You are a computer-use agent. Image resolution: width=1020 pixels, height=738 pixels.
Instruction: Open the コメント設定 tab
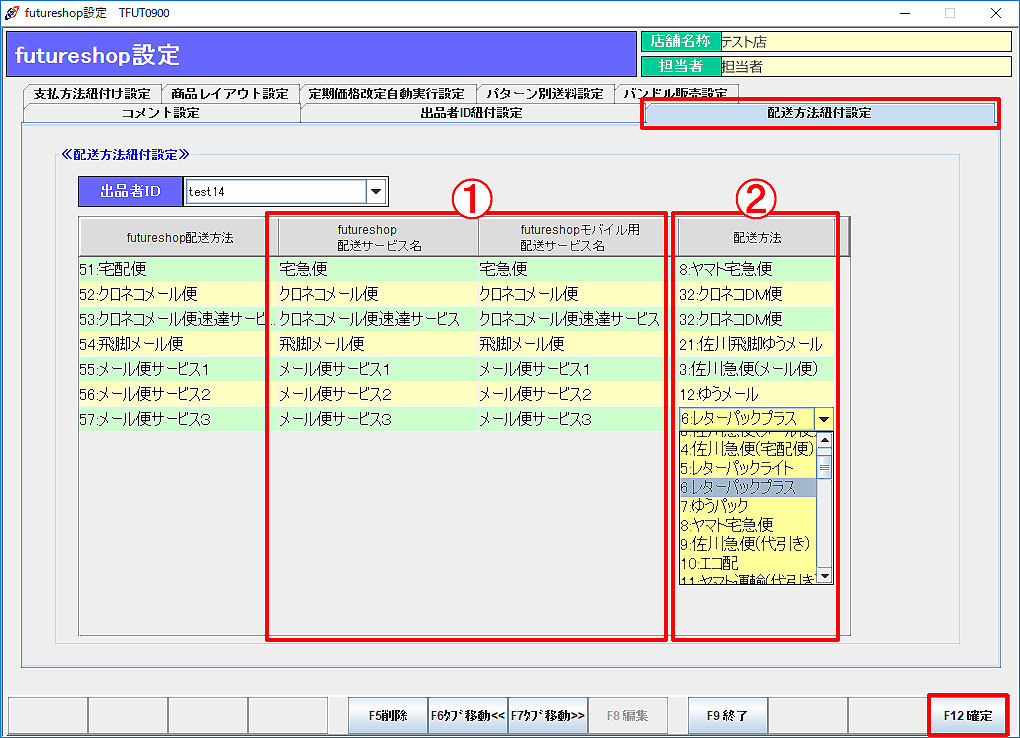tap(160, 113)
